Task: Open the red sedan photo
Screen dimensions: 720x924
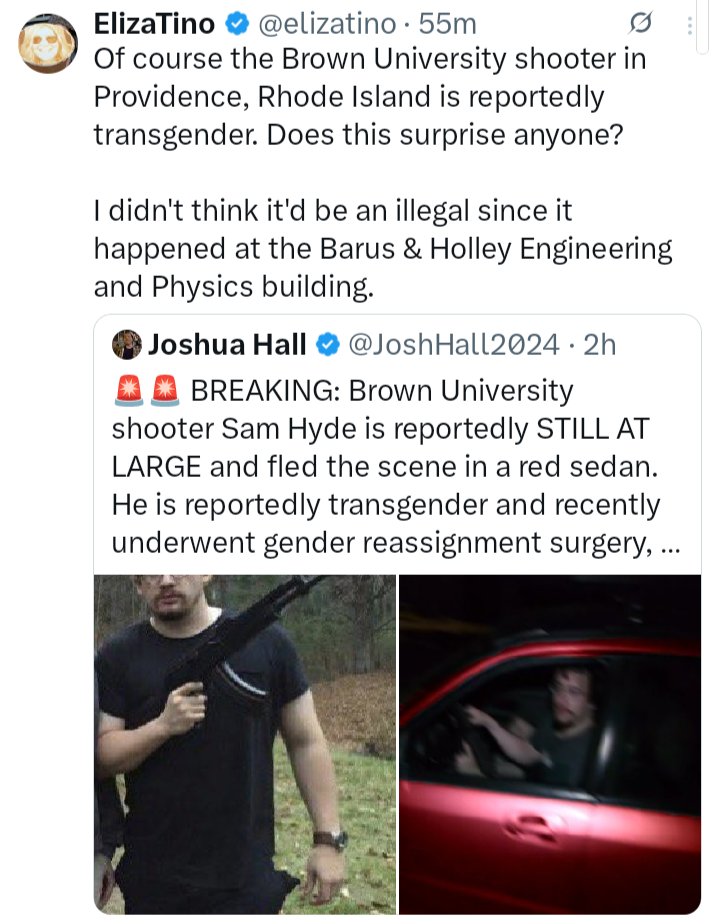Action: [550, 744]
